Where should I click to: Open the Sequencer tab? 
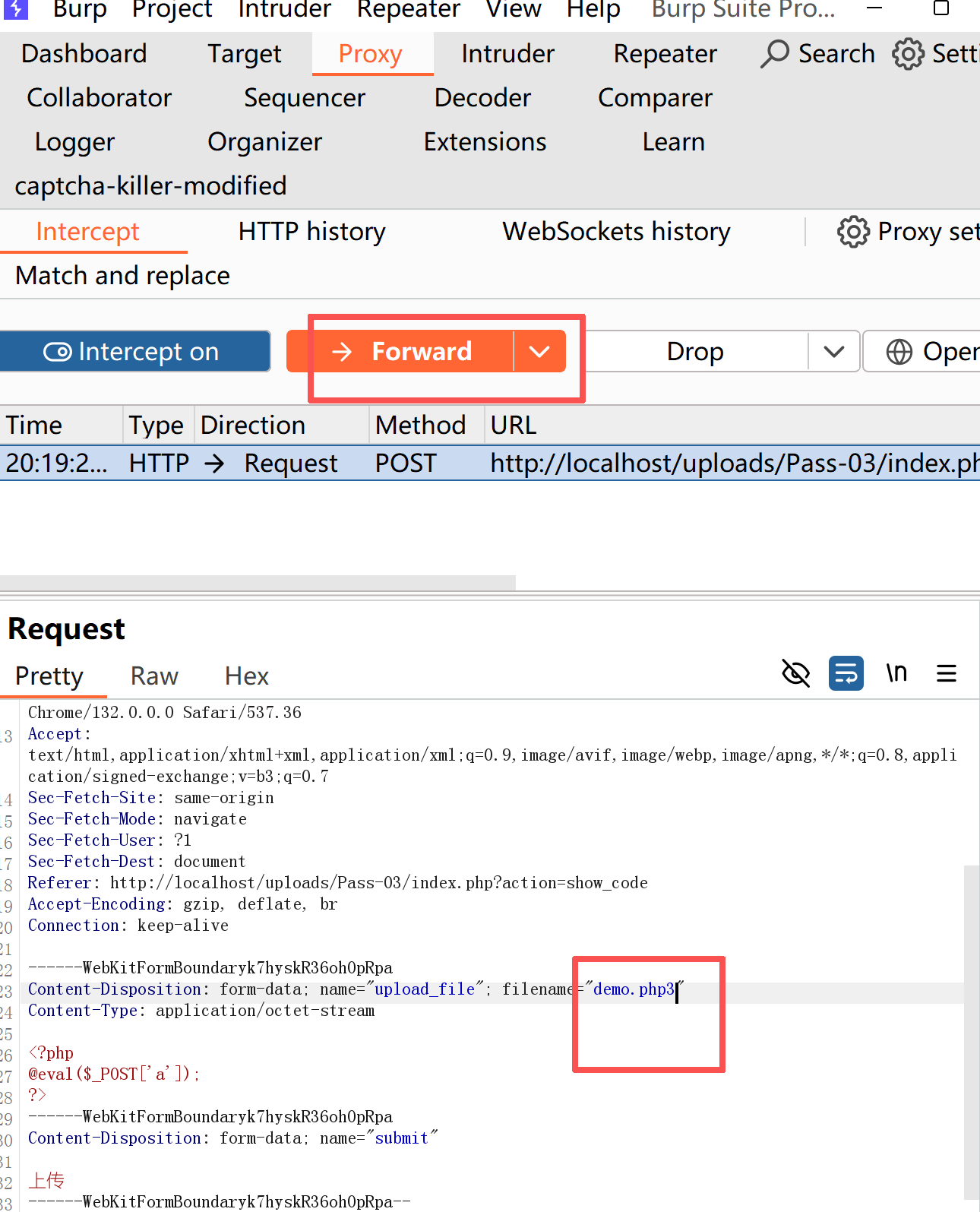click(x=305, y=98)
